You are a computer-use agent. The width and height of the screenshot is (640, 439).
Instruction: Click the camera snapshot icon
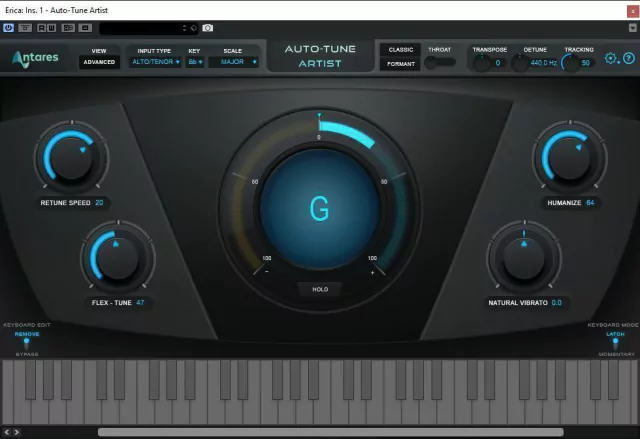(x=208, y=28)
